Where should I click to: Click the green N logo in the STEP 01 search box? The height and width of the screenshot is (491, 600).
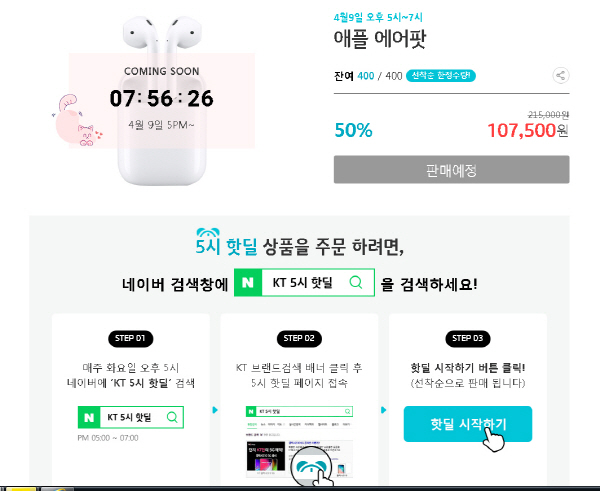pos(90,416)
